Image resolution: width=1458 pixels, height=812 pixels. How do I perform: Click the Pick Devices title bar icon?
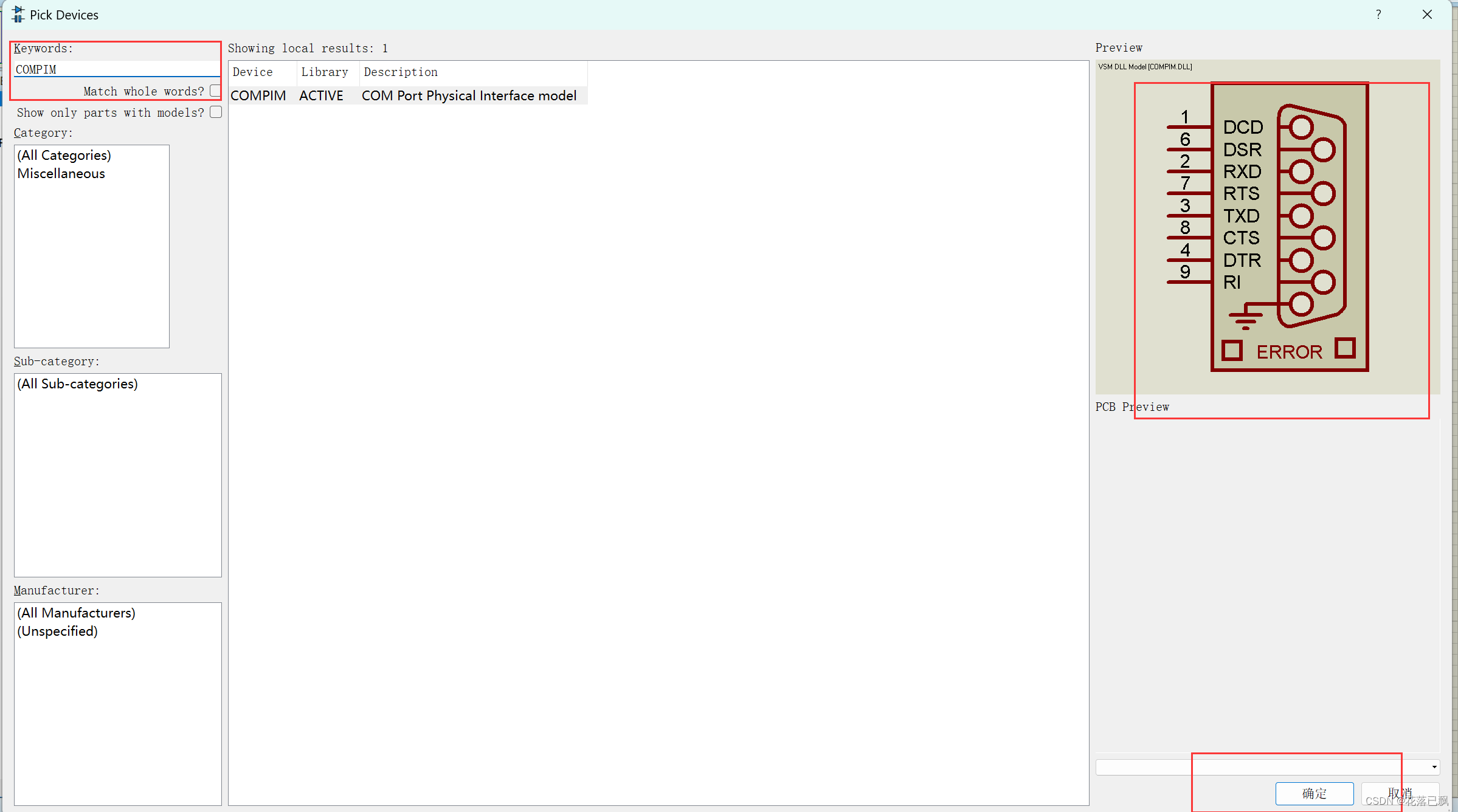tap(18, 14)
